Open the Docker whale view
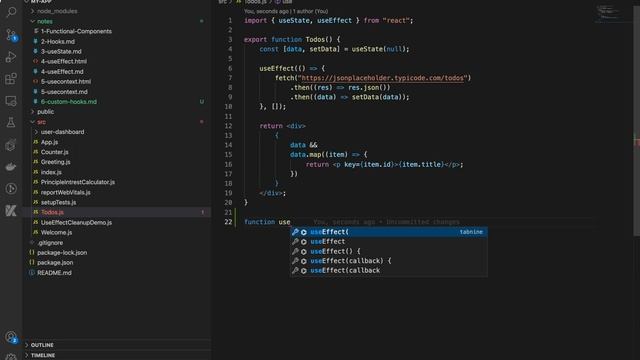The height and width of the screenshot is (360, 640). [x=11, y=167]
